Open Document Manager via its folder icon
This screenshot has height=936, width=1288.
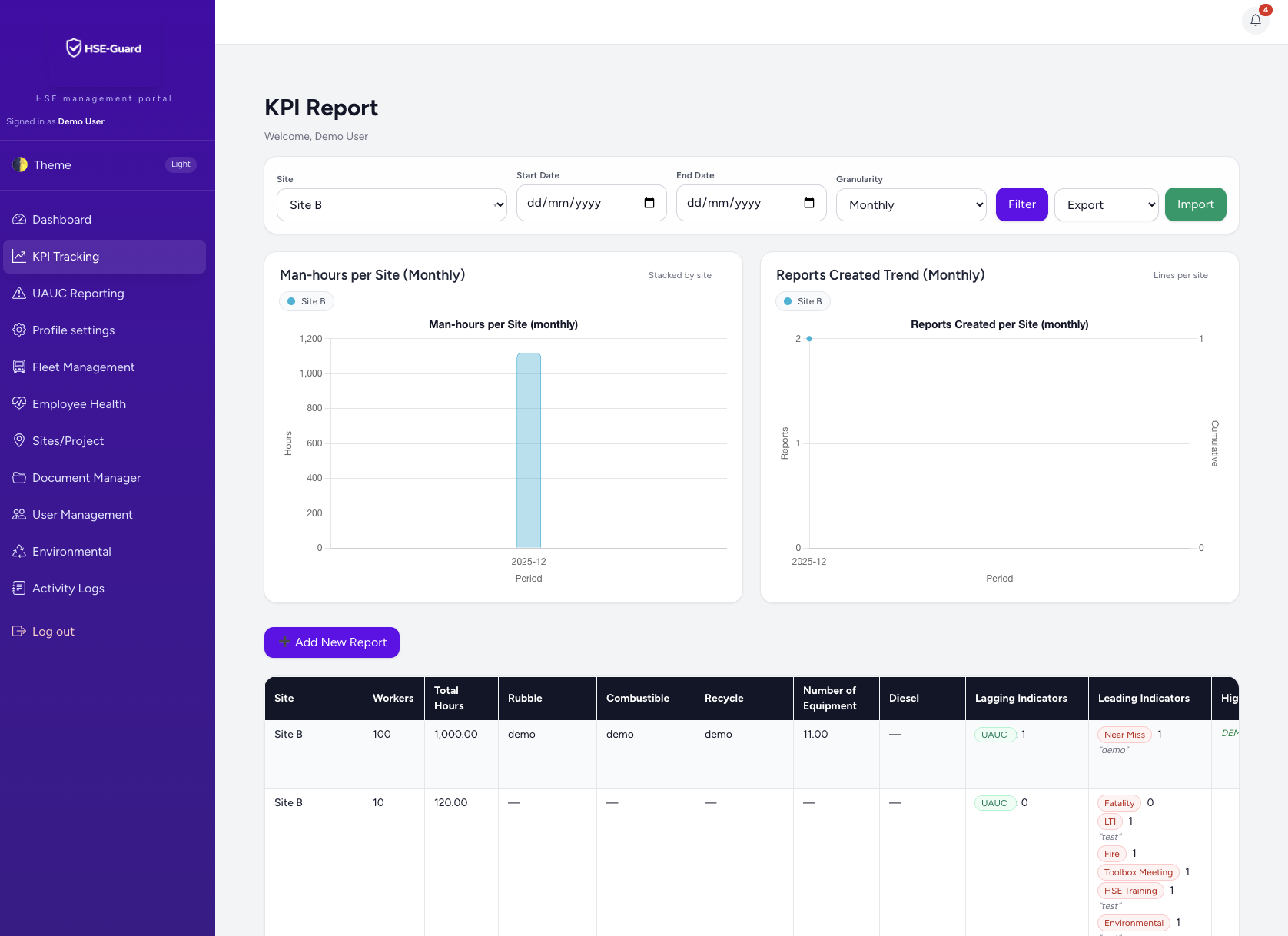(19, 477)
